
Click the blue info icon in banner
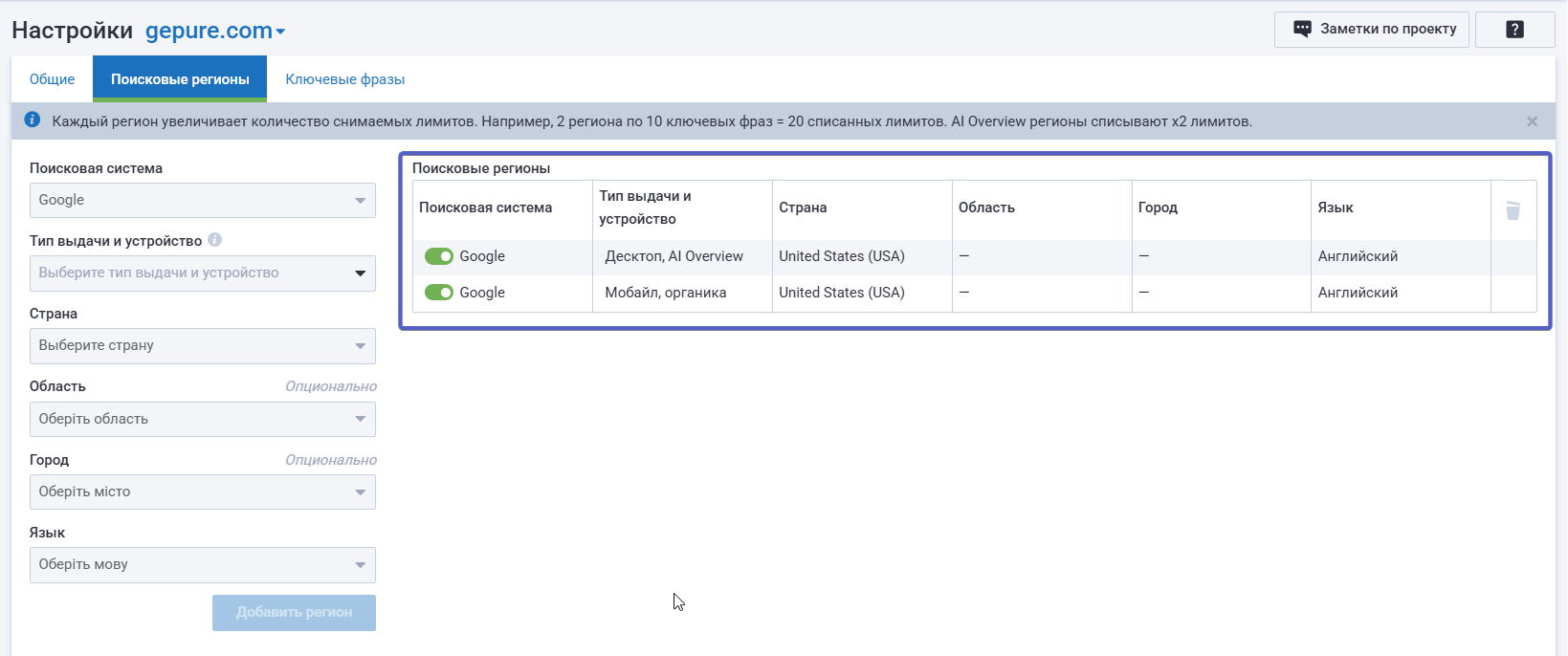(33, 120)
